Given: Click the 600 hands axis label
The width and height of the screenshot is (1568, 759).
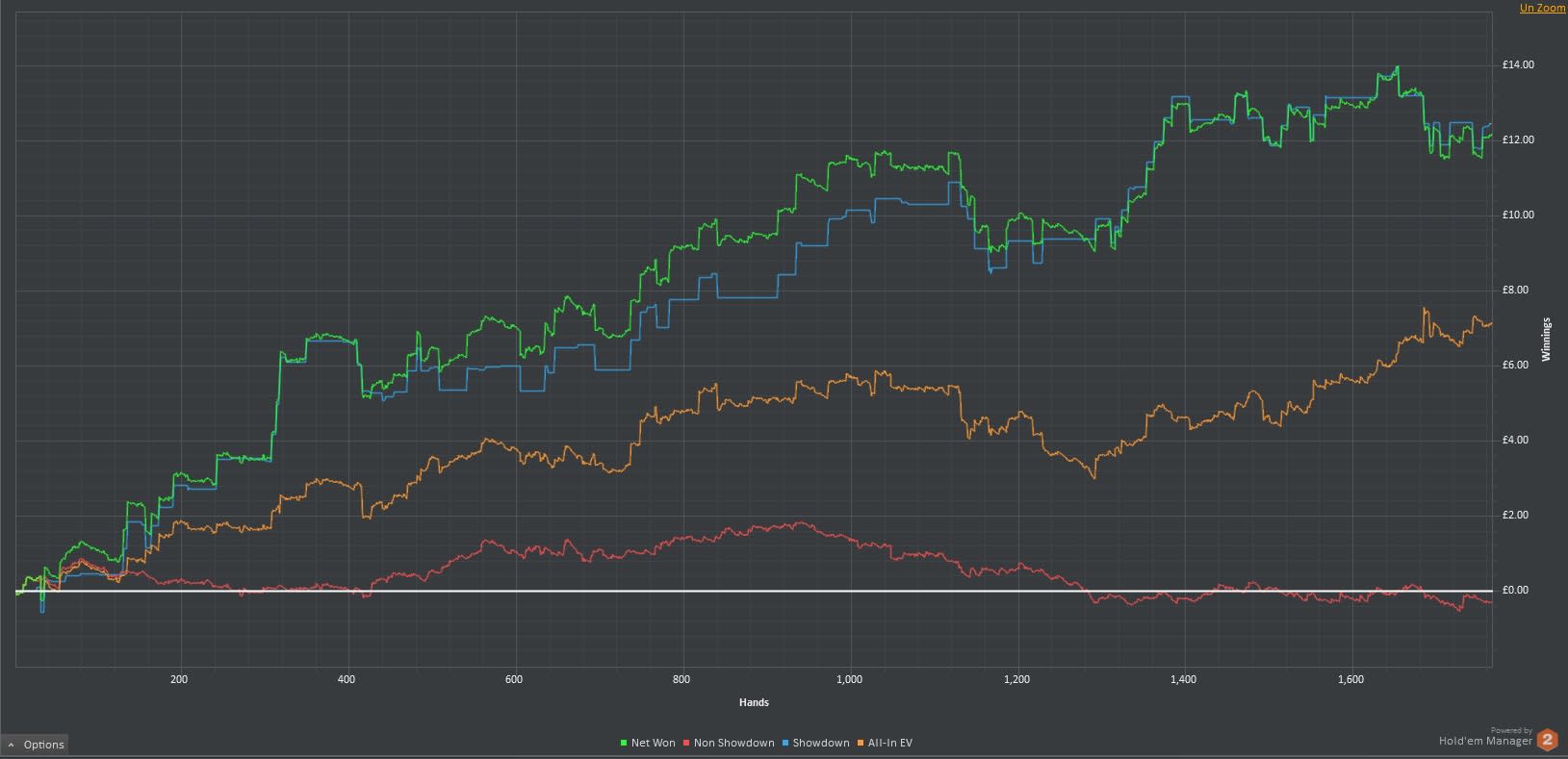Looking at the screenshot, I should coord(514,680).
